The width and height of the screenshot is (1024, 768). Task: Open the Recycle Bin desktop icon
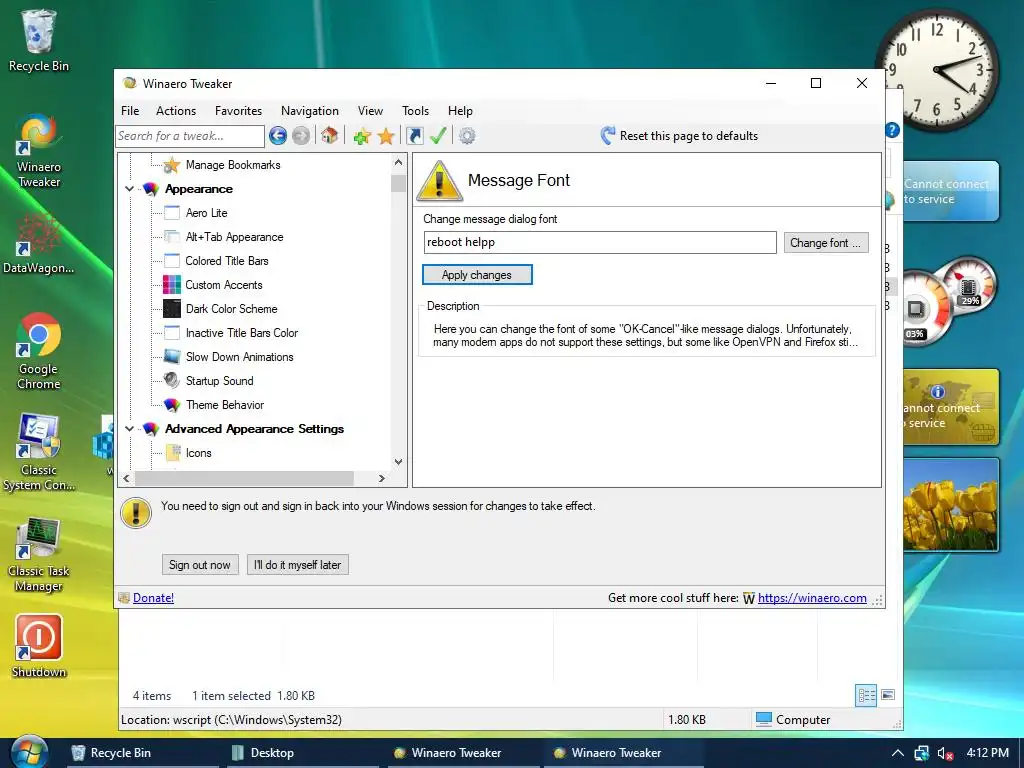pos(39,31)
